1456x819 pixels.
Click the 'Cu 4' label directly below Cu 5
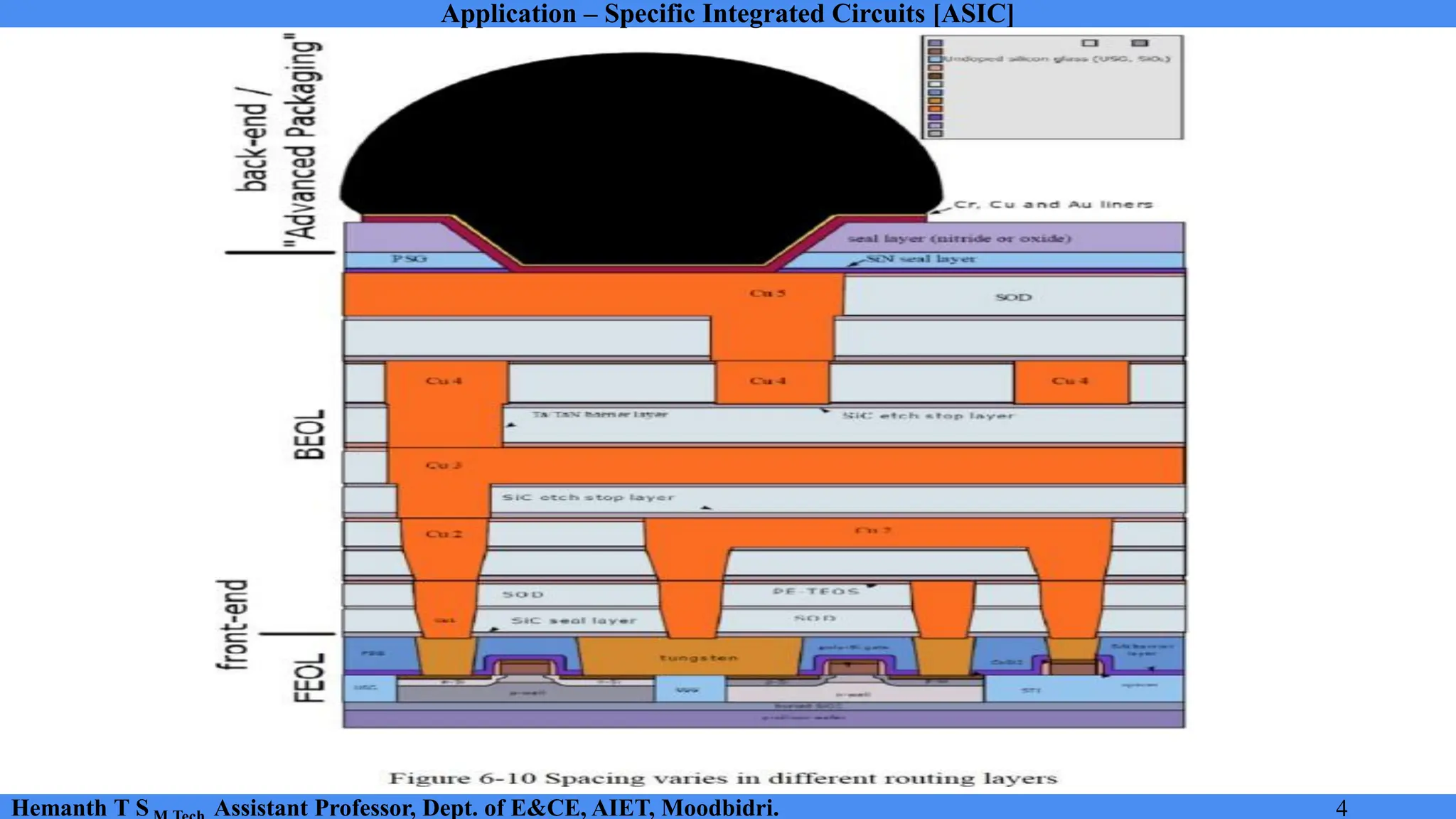pyautogui.click(x=768, y=381)
